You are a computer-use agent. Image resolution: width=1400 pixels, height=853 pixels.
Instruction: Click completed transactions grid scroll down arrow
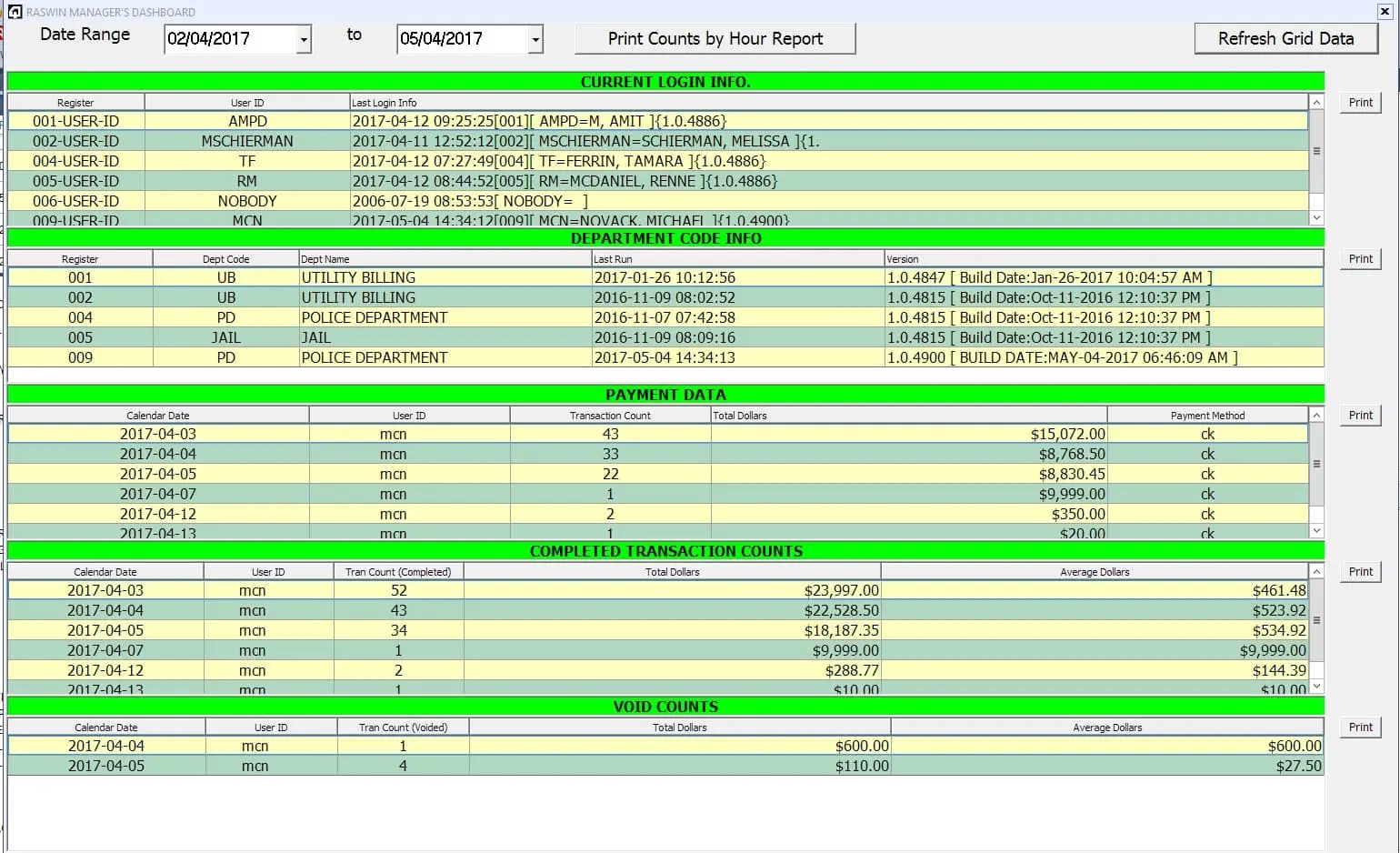(1316, 687)
